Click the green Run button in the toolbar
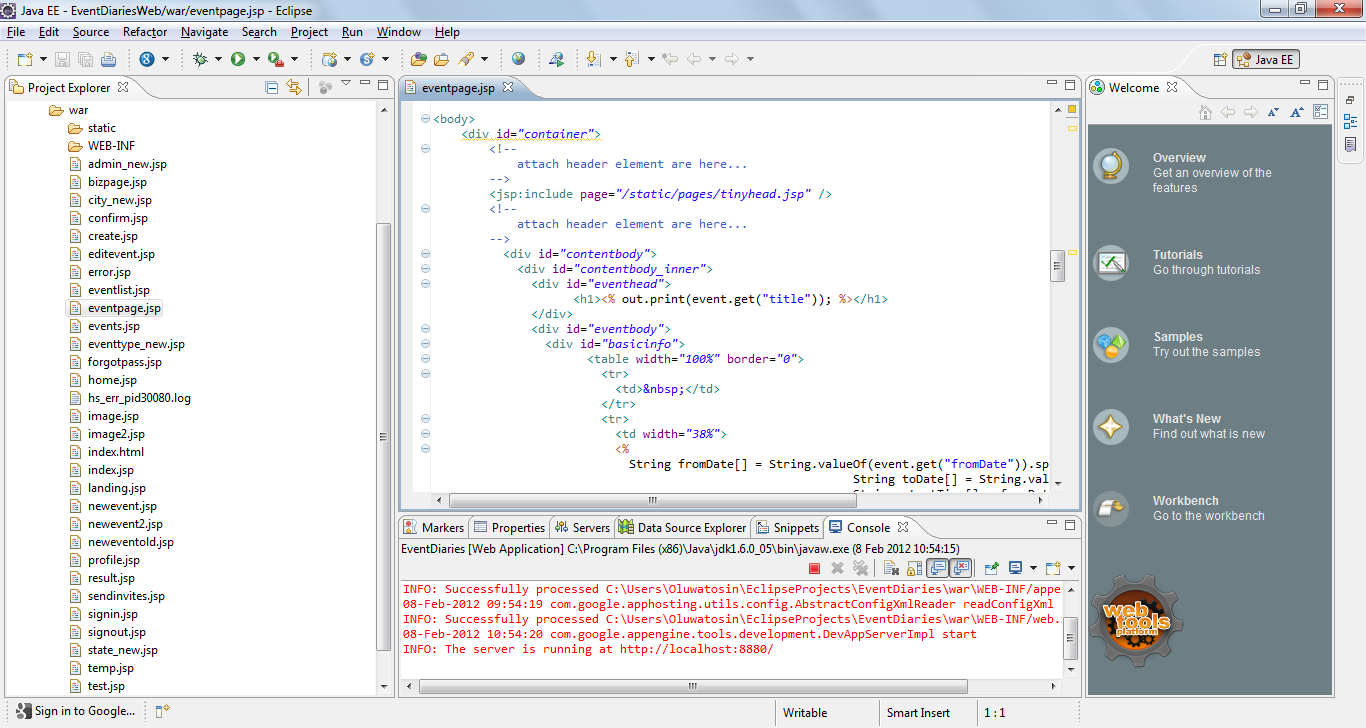The height and width of the screenshot is (728, 1366). coord(238,59)
